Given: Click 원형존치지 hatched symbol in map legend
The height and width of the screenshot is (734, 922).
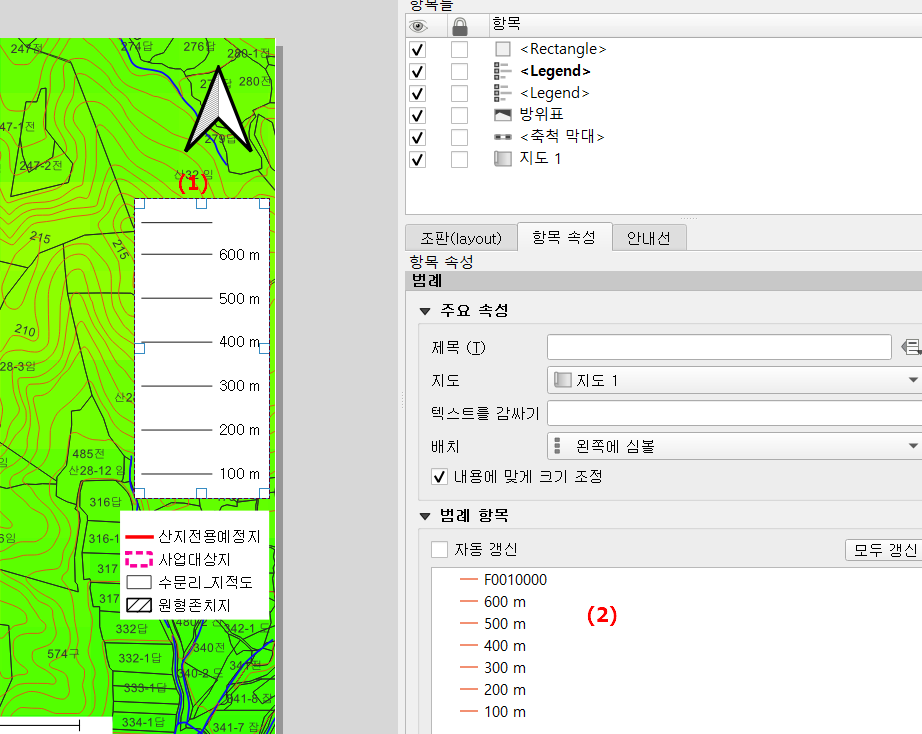Looking at the screenshot, I should point(139,605).
